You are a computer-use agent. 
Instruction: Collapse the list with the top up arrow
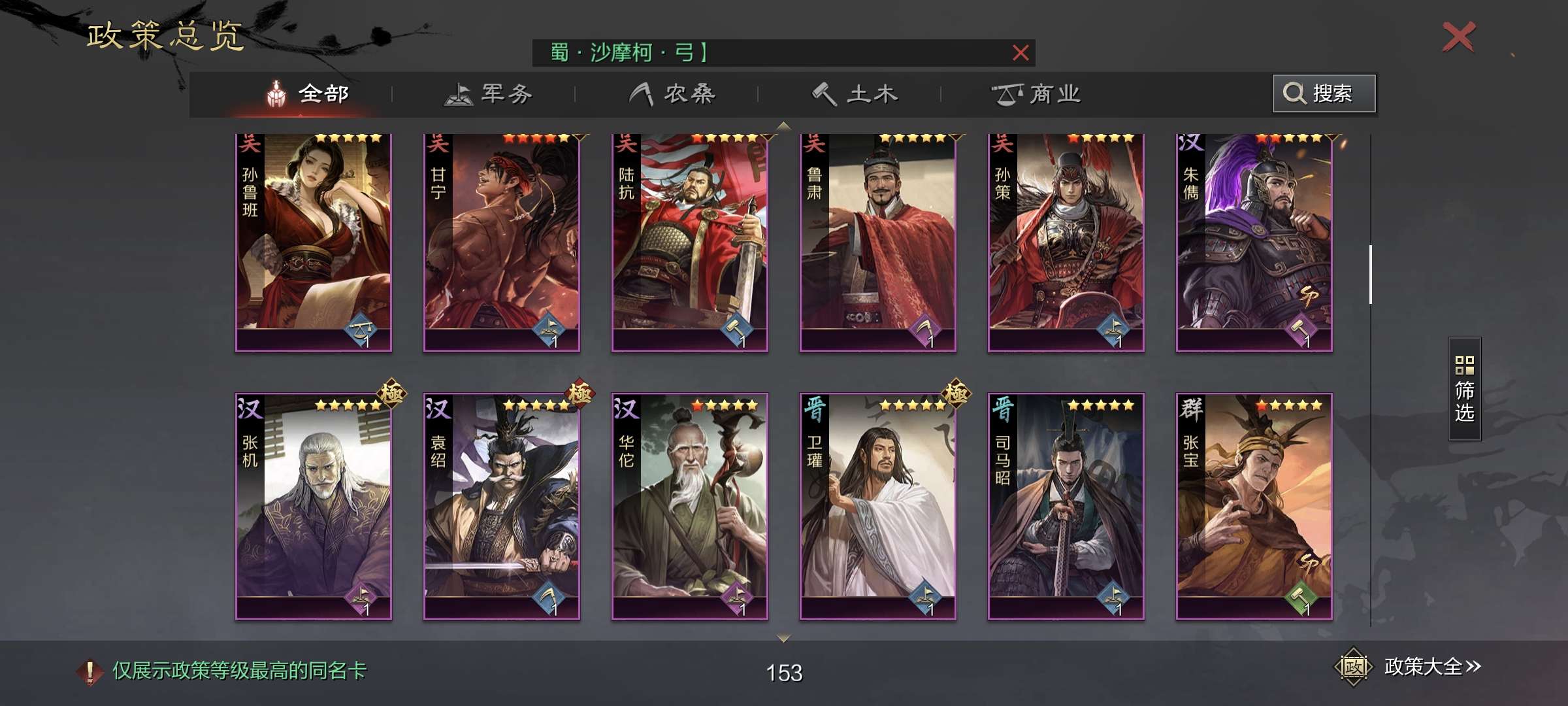coord(784,126)
